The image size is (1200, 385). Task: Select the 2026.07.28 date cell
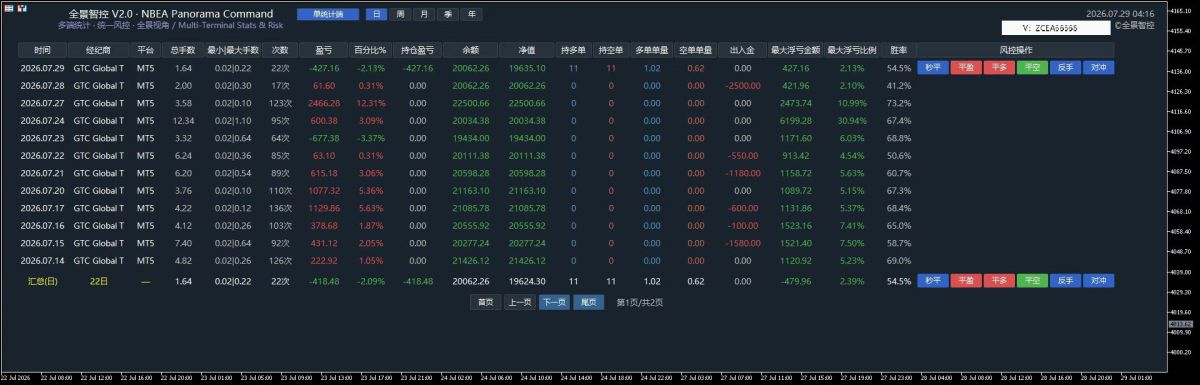point(43,86)
